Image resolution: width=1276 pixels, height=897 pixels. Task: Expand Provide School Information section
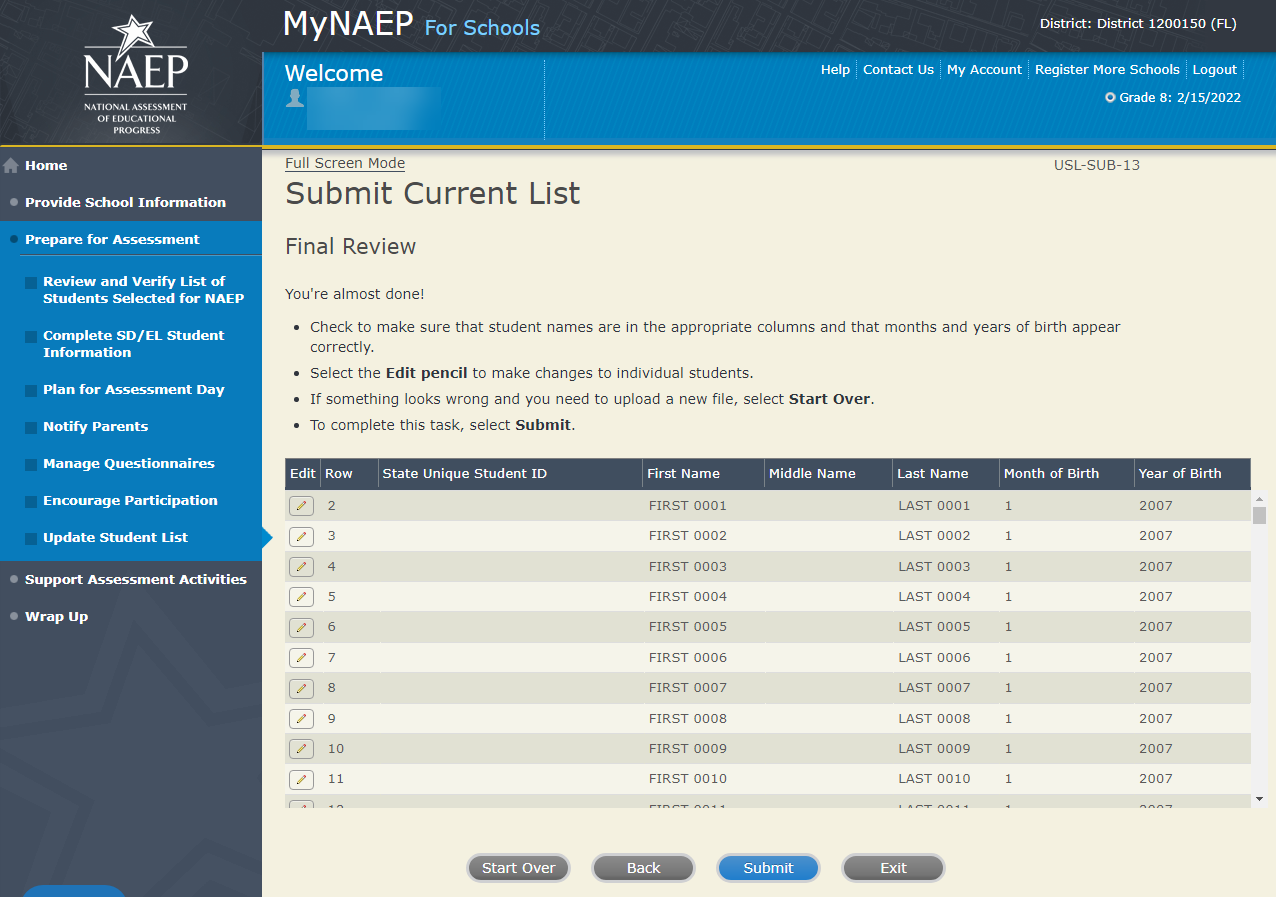point(125,202)
